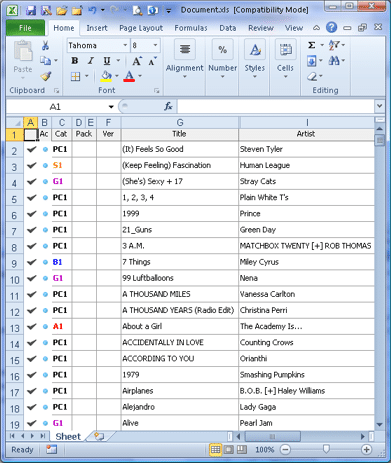Image resolution: width=391 pixels, height=463 pixels.
Task: Select the checkmark in the Stray Cats row
Action: [31, 182]
